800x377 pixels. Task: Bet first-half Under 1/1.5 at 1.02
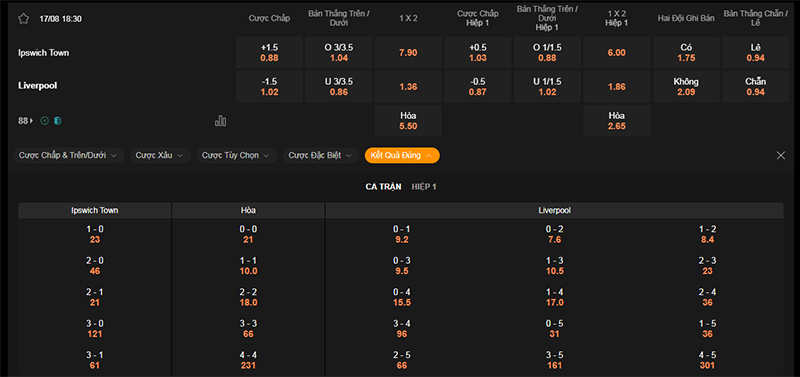tap(547, 87)
